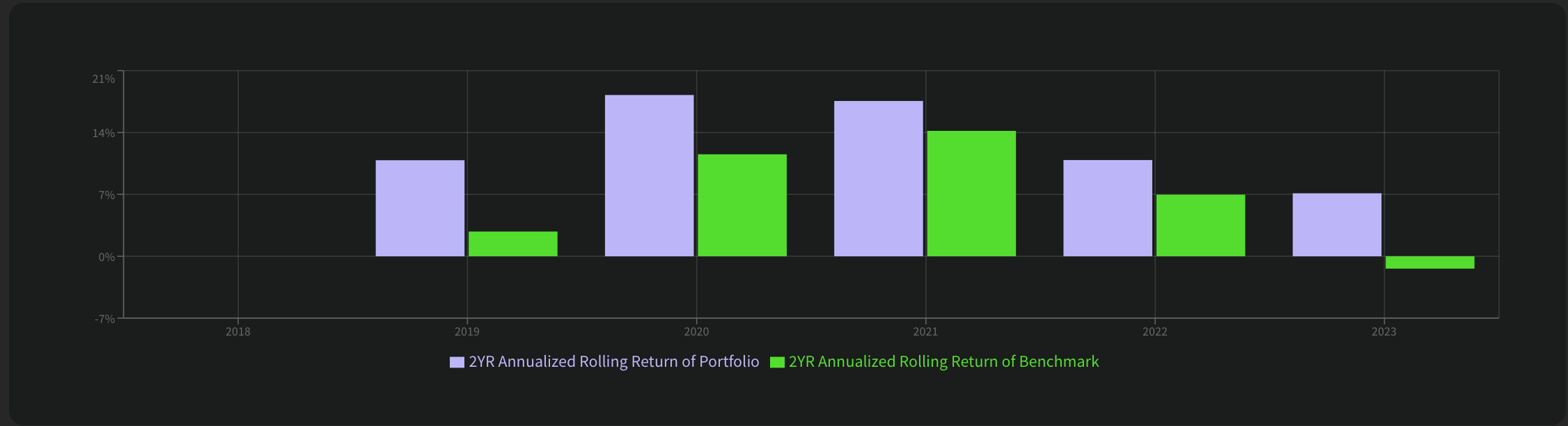
Task: Select the 2020 purple portfolio bar
Action: point(649,175)
